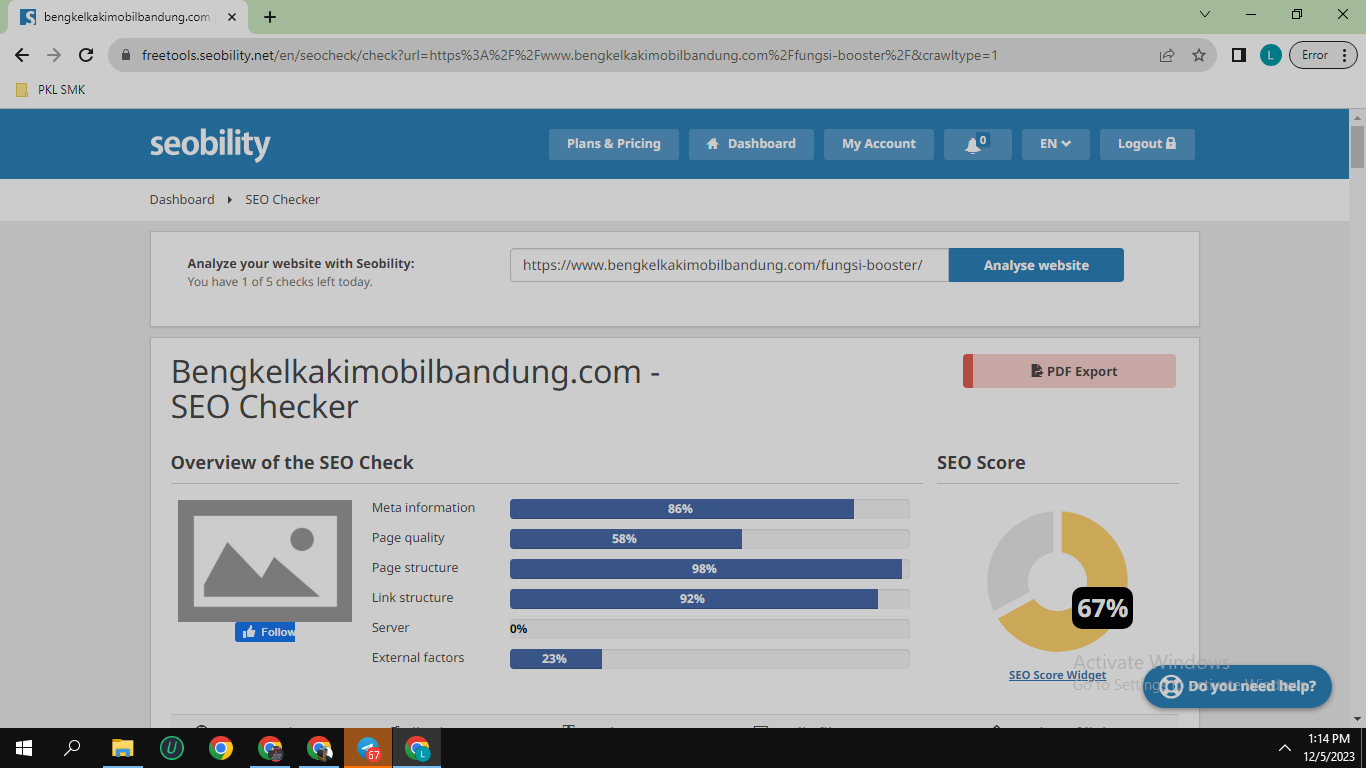Click the External factors label
Image resolution: width=1366 pixels, height=768 pixels.
coord(418,658)
